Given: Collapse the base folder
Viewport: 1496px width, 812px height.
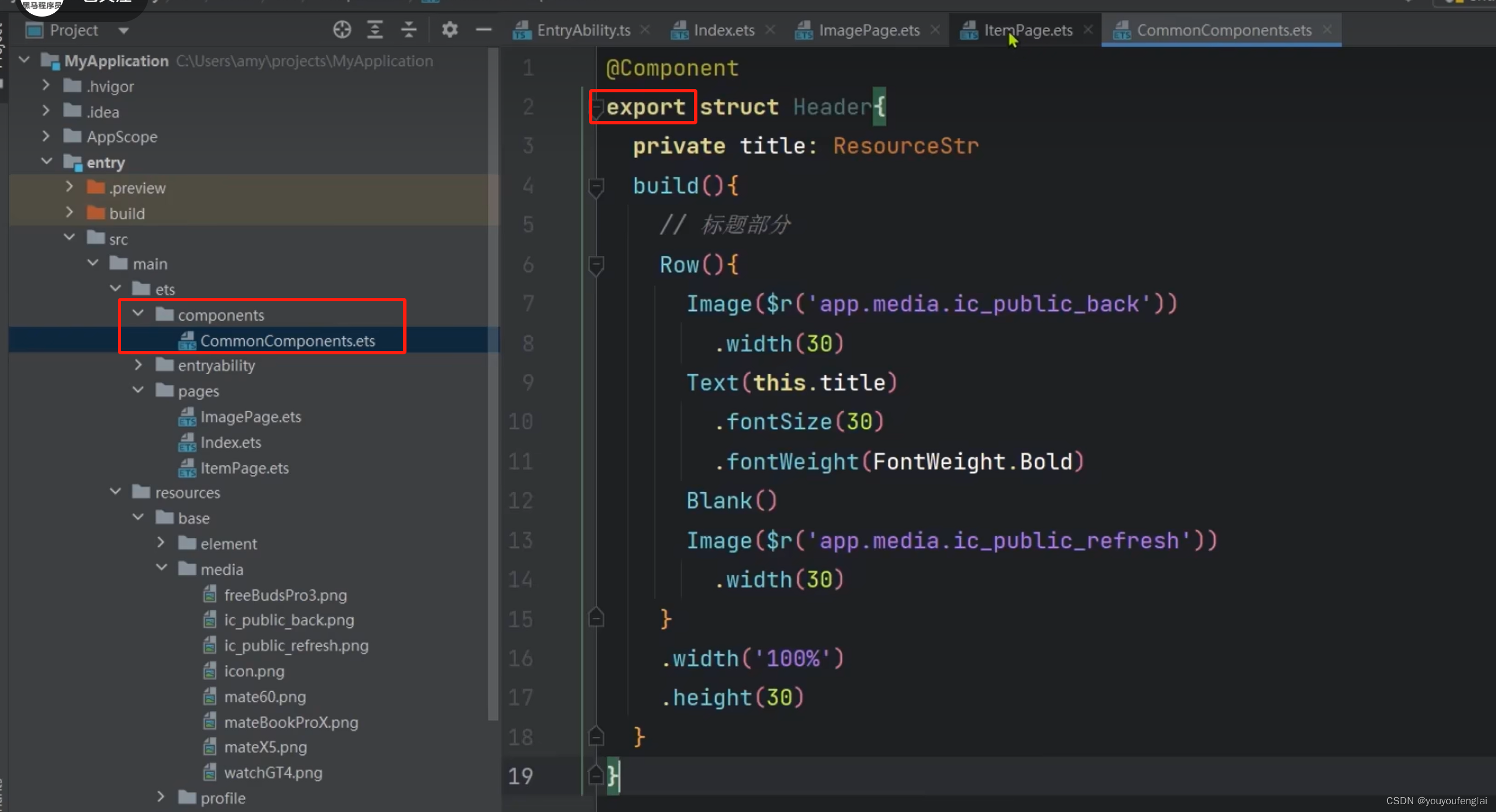Looking at the screenshot, I should point(138,518).
